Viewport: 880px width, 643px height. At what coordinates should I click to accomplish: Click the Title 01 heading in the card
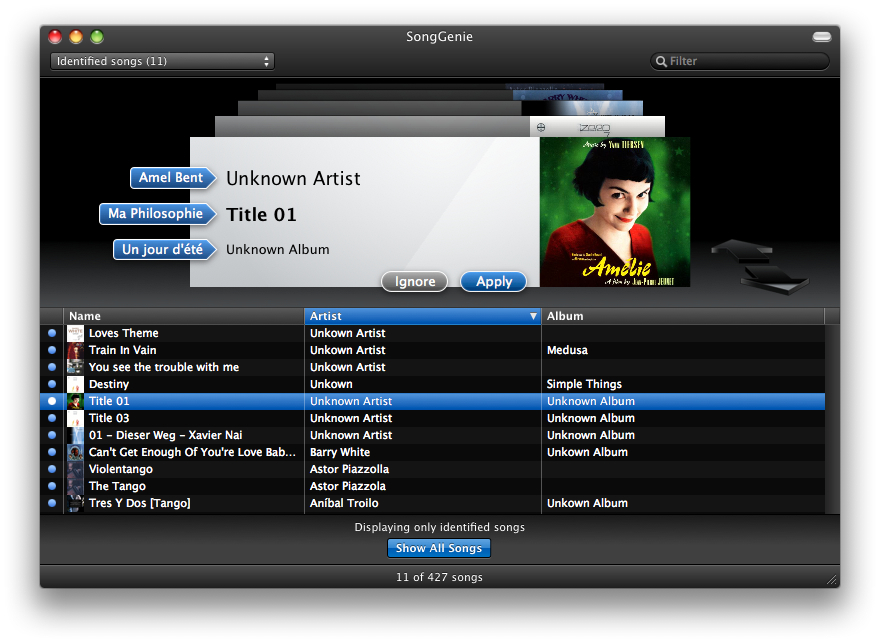[261, 214]
